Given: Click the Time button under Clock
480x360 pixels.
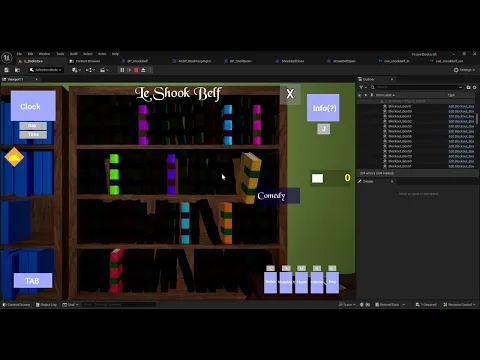Looking at the screenshot, I should 33,135.
